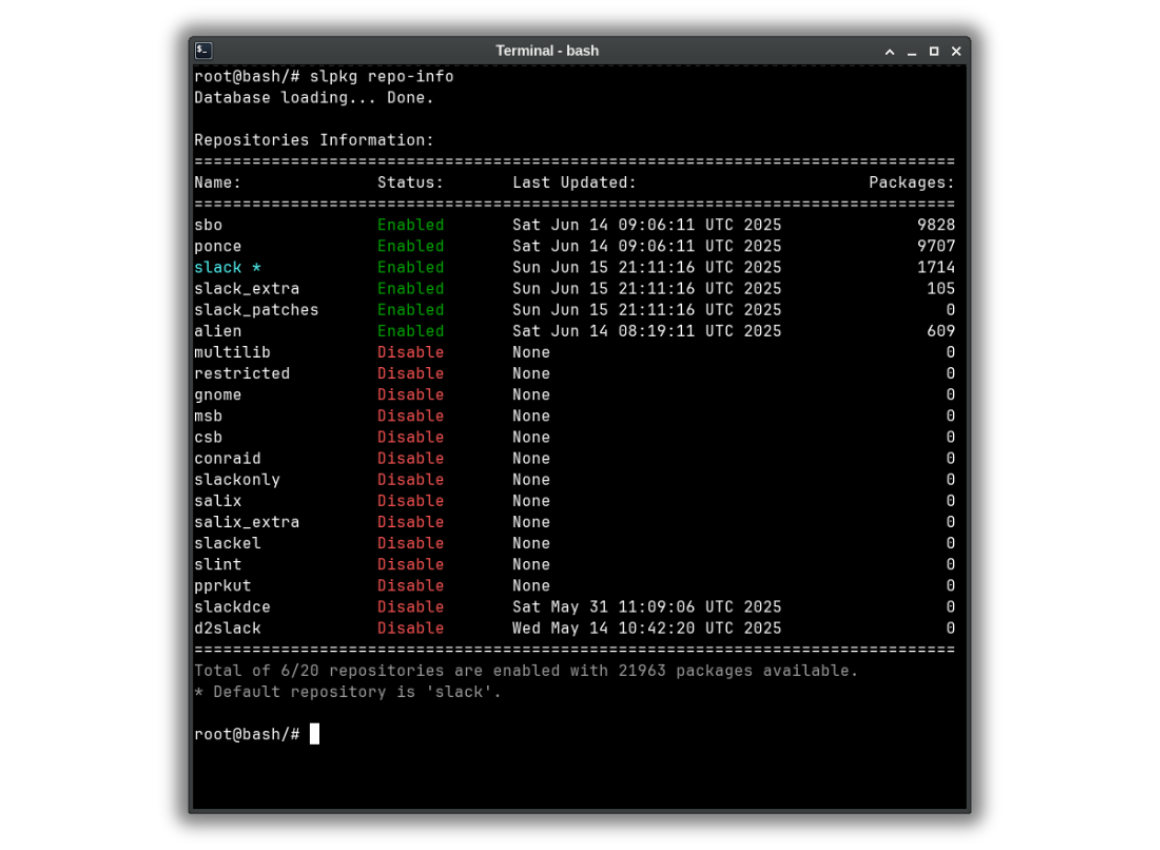Minimize the Terminal window

911,52
